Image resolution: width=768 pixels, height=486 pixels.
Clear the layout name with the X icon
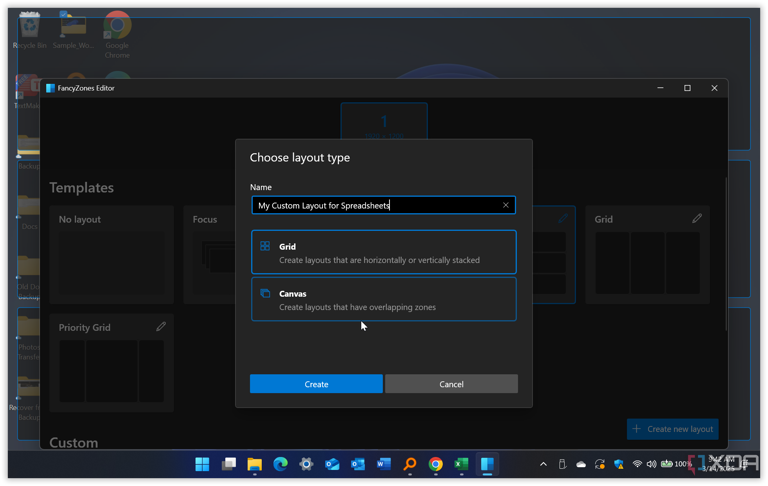505,205
